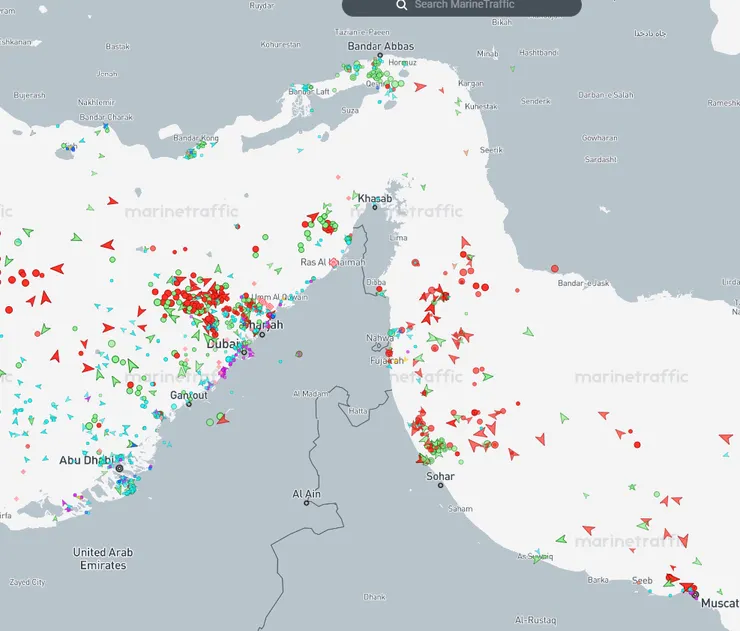Click the Fujairah label

click(x=387, y=361)
